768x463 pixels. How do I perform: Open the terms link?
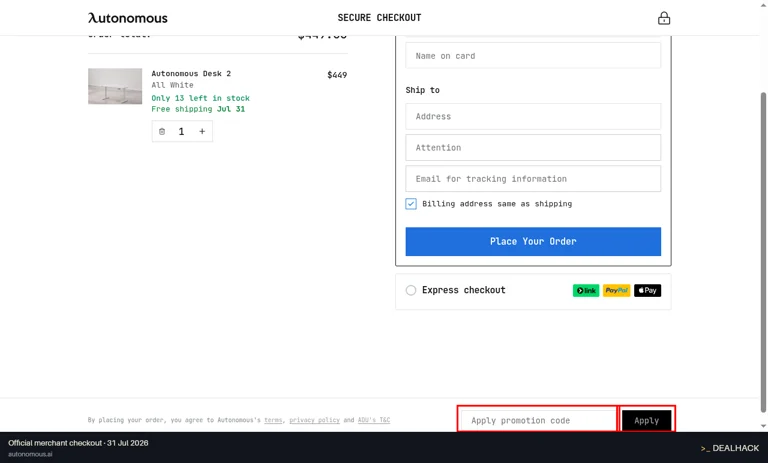click(273, 420)
